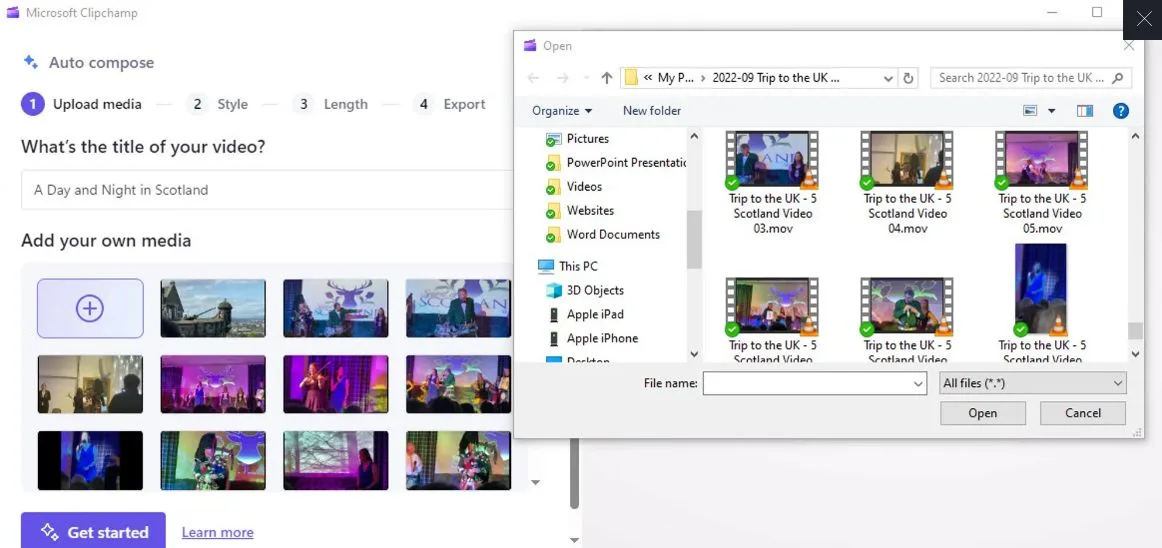Open the blue Help icon in dialog
1162x548 pixels.
(1120, 111)
